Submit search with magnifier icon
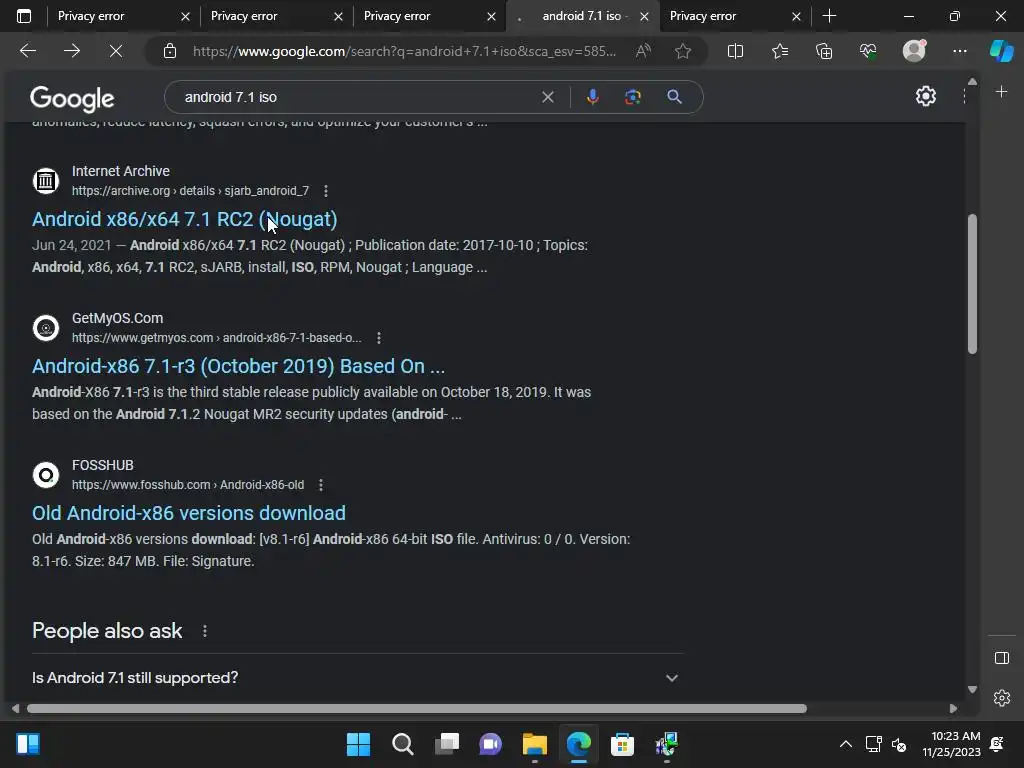 point(675,97)
